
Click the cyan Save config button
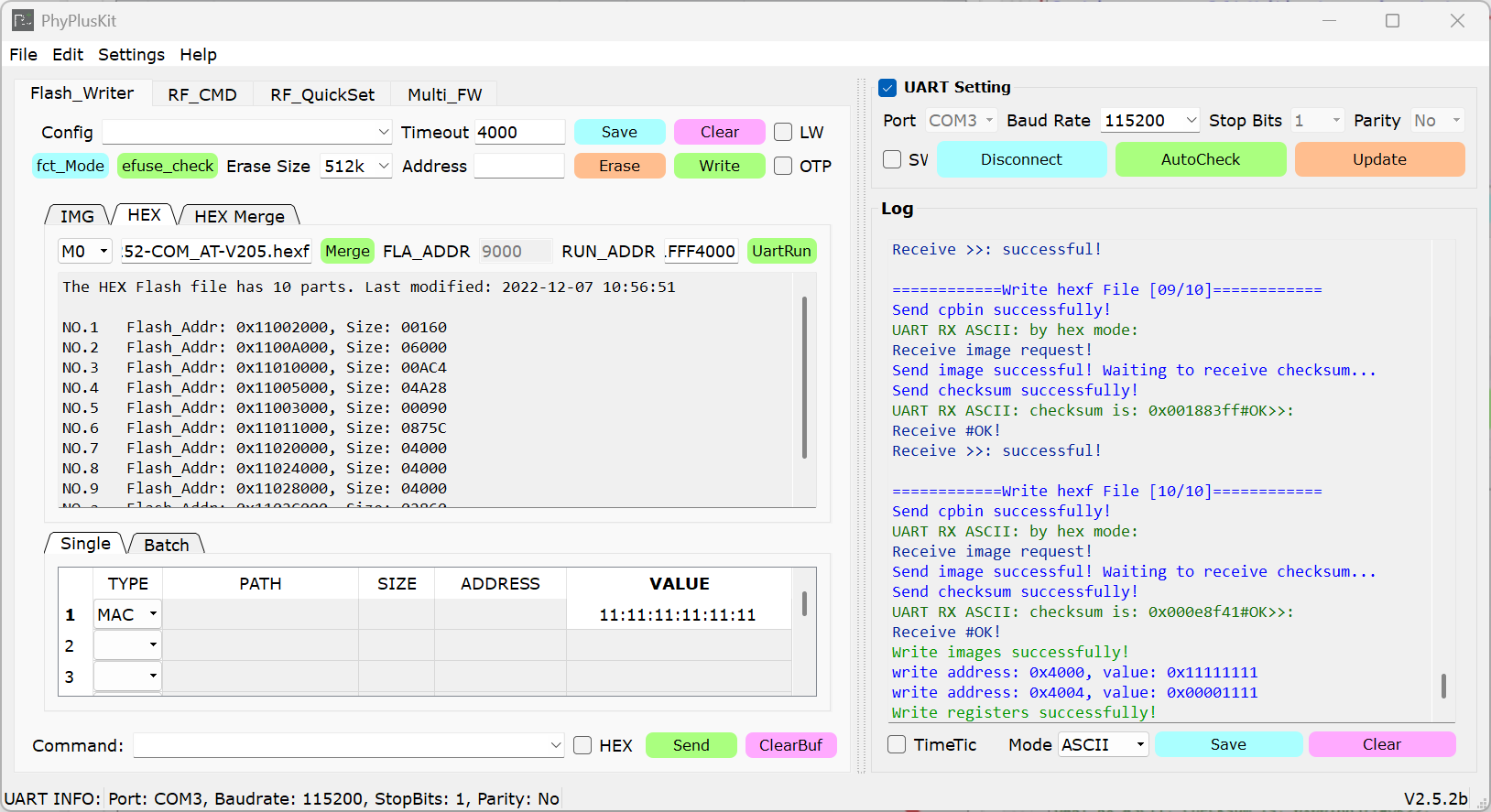[x=619, y=132]
